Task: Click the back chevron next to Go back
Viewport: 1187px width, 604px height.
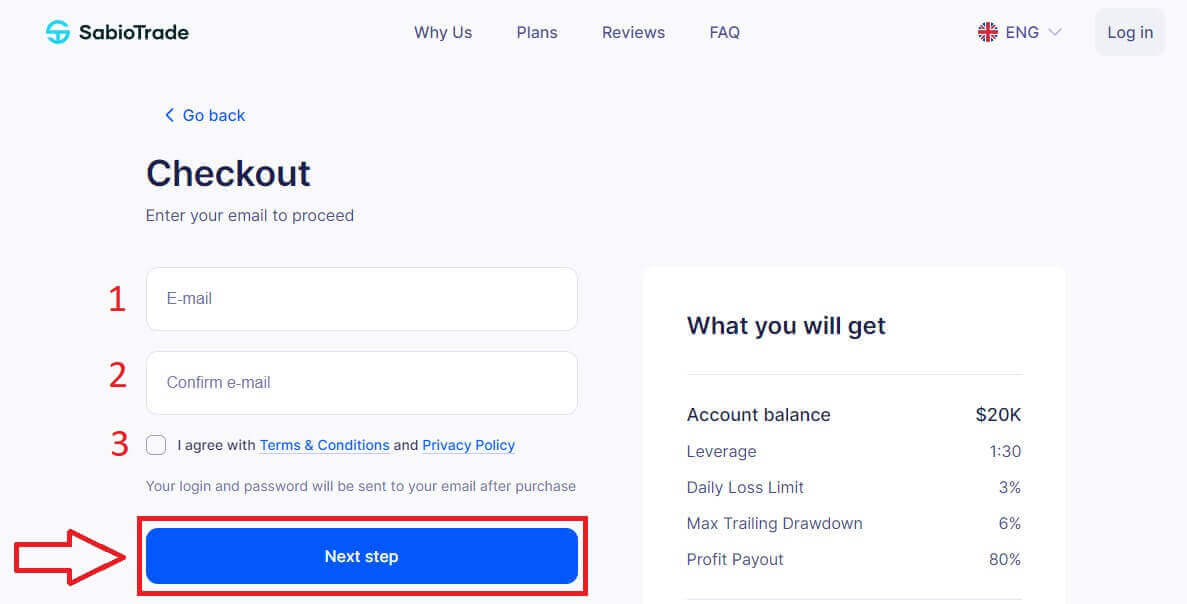Action: tap(169, 115)
